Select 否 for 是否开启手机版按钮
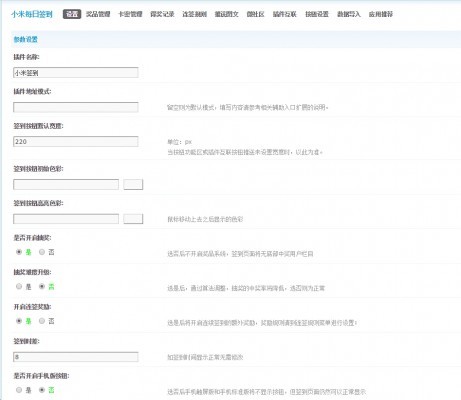461x400 pixels. point(42,390)
